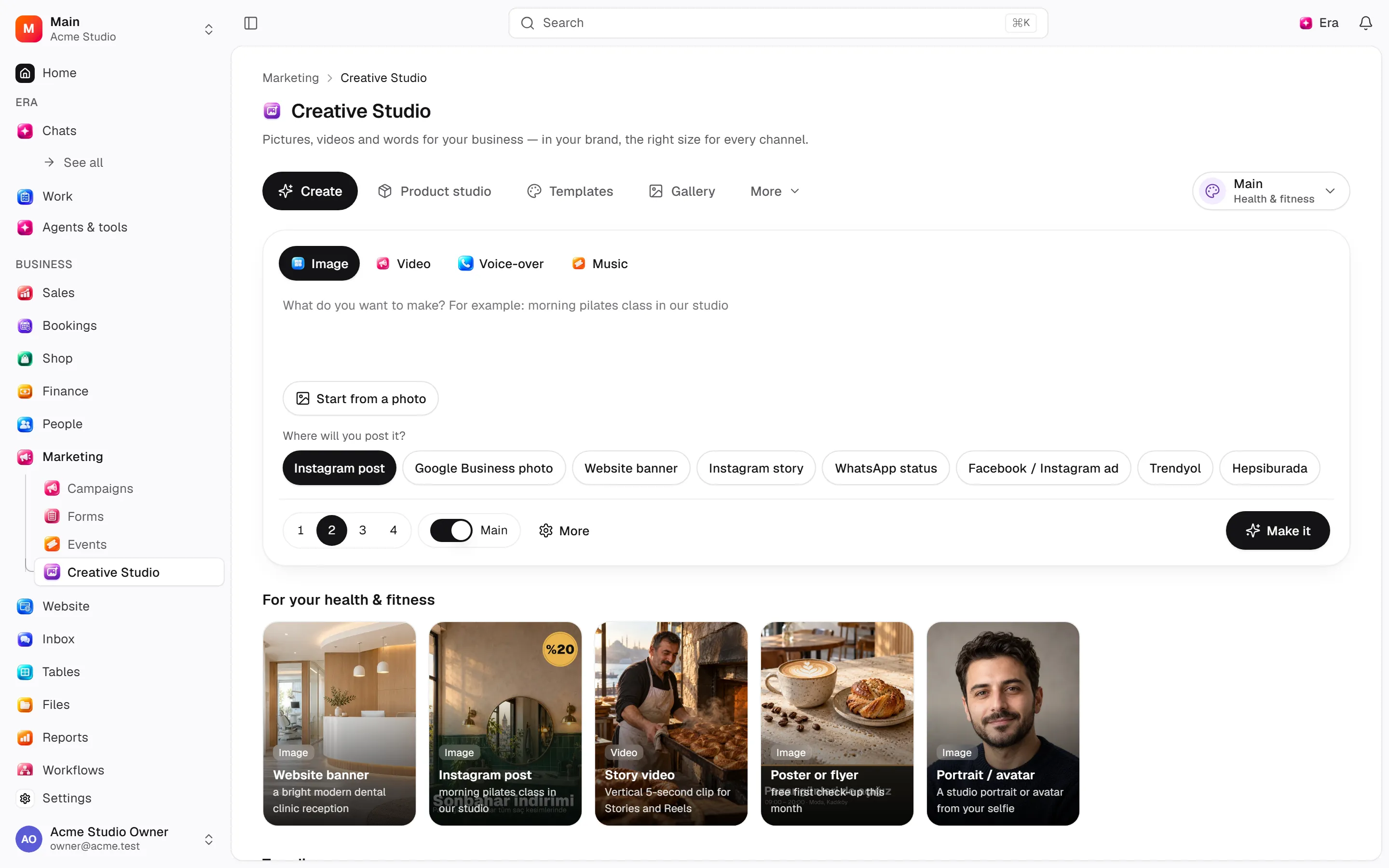
Task: Select the Google Business photo chip
Action: pyautogui.click(x=484, y=468)
